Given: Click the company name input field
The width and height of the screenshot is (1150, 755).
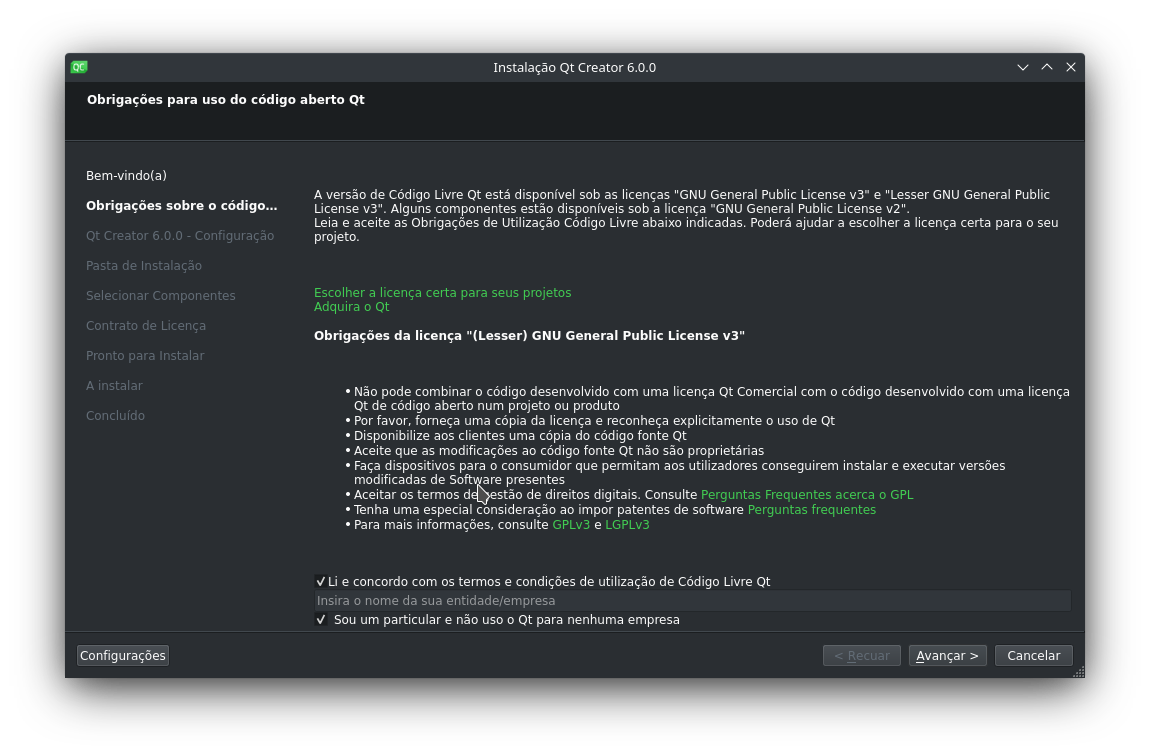Looking at the screenshot, I should pos(692,601).
